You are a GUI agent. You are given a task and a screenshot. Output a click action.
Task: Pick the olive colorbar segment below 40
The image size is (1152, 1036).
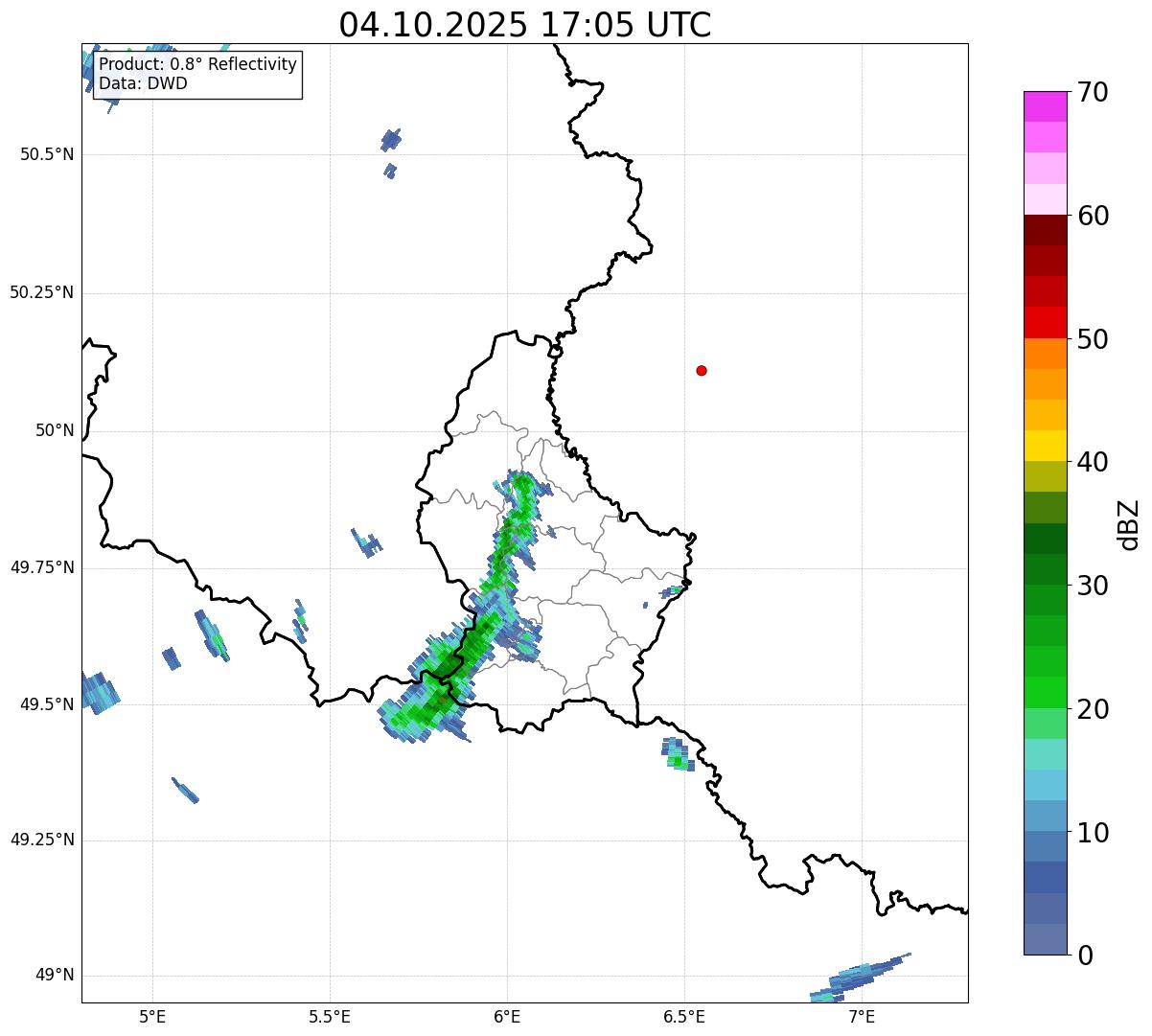[1046, 476]
